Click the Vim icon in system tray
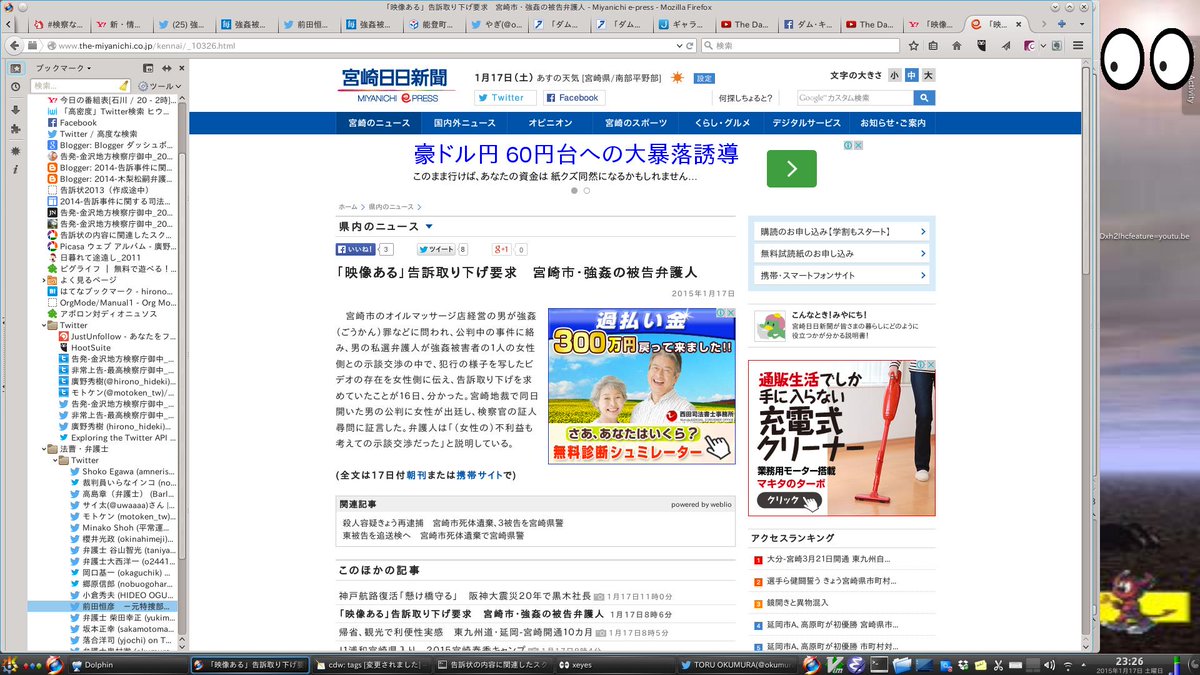 coord(836,664)
